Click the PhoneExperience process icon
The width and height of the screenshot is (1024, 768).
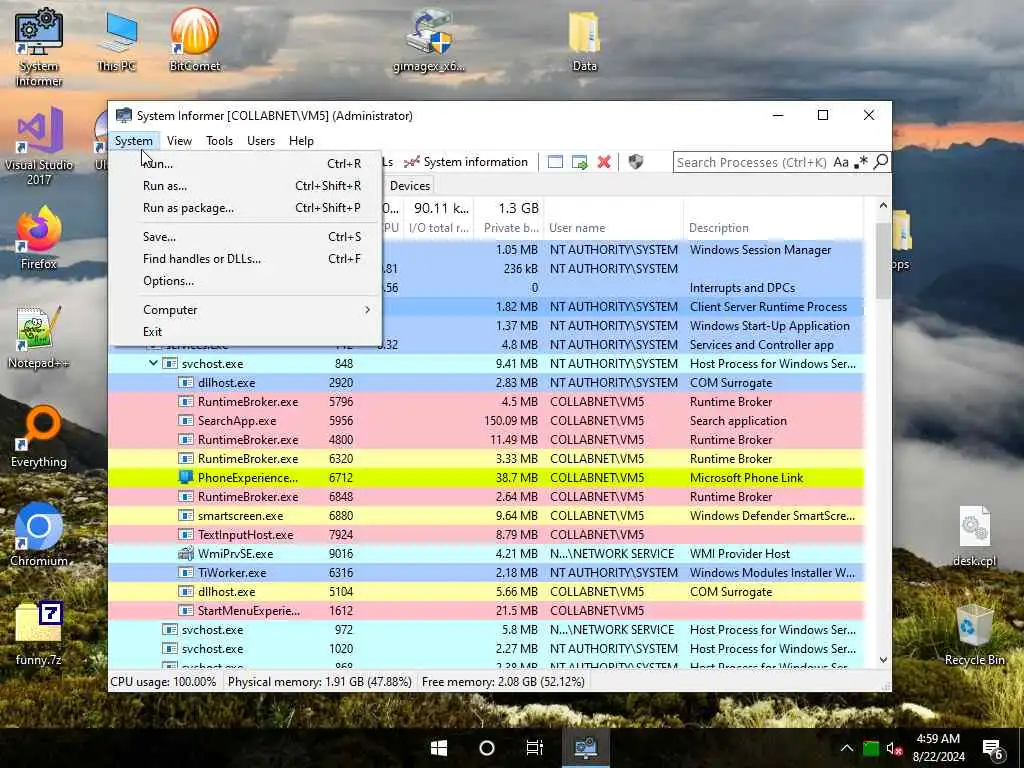(x=186, y=477)
